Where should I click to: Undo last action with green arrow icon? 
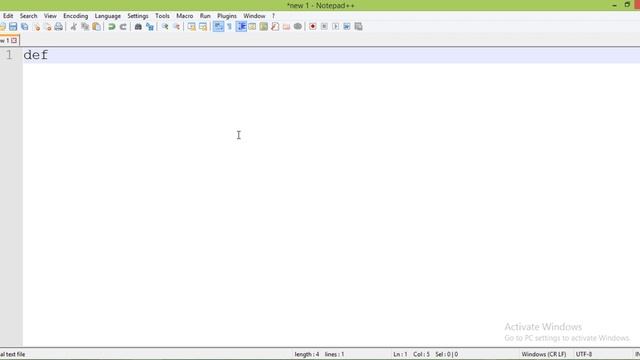[x=111, y=27]
